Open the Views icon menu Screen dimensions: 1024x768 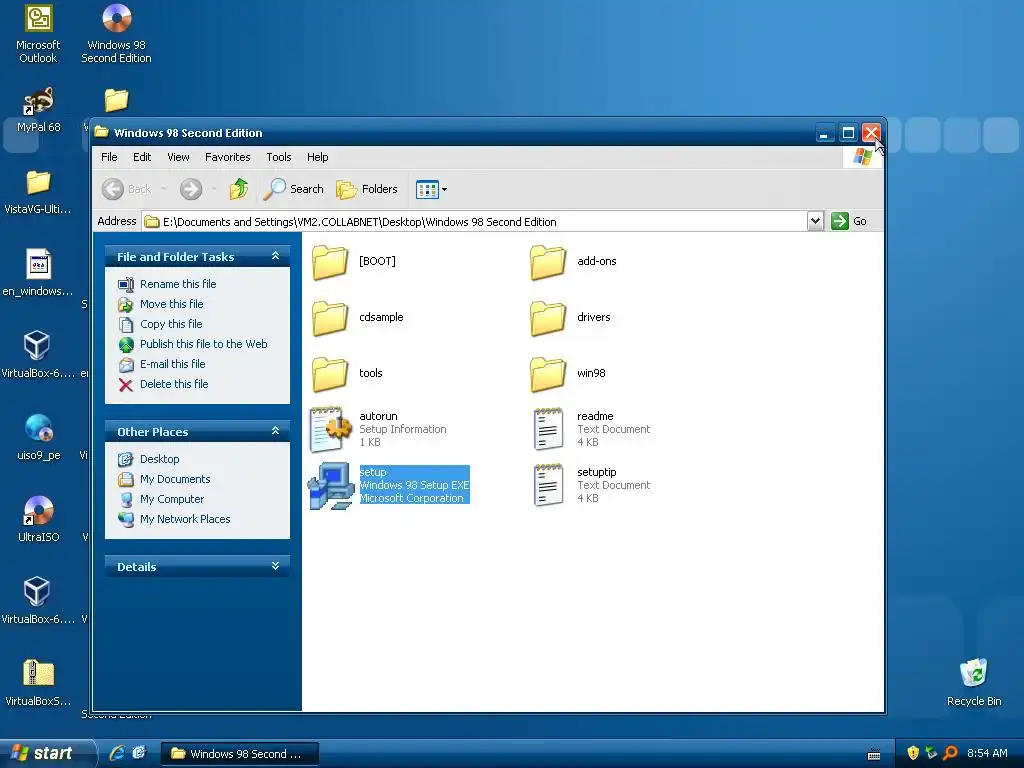[431, 189]
